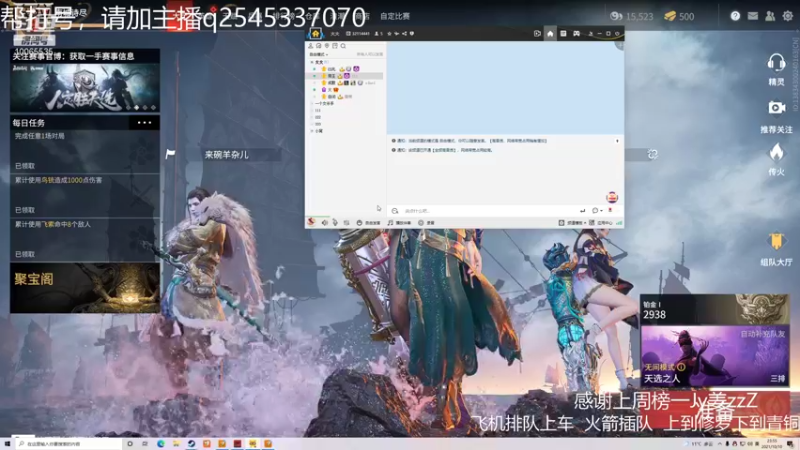This screenshot has height=450, width=800.
Task: Click the music note 播放伴奏 button
Action: coord(398,223)
